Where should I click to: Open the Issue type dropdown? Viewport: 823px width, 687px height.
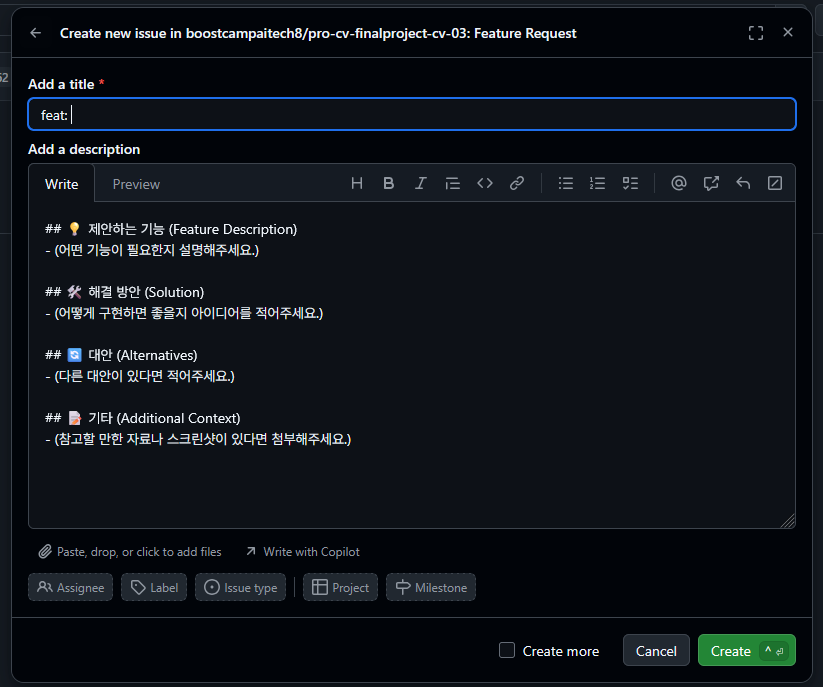[240, 587]
